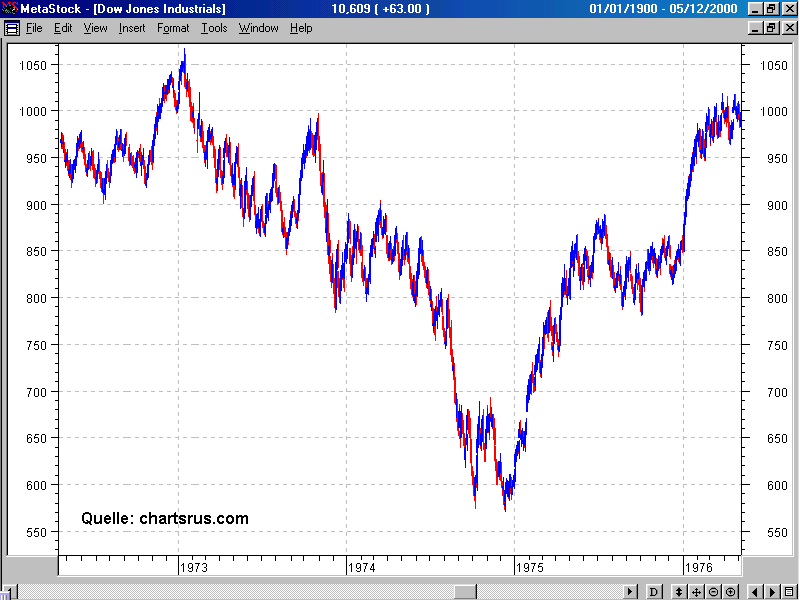
Task: Open the Format menu
Action: 173,28
